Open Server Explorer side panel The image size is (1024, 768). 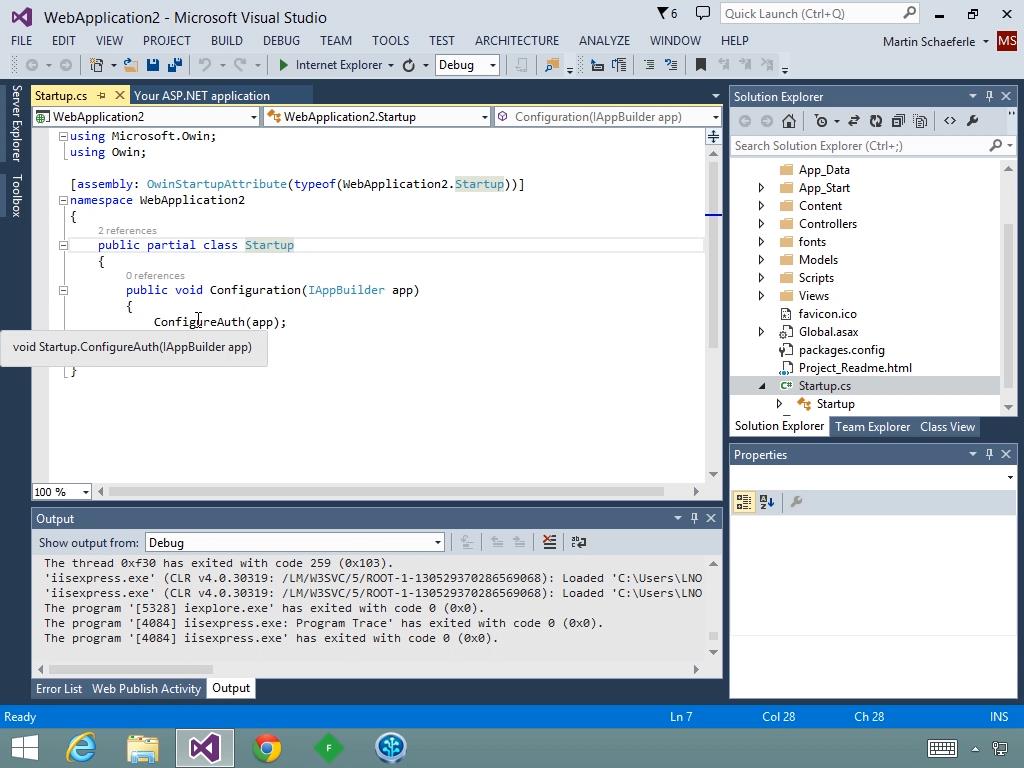tap(16, 123)
